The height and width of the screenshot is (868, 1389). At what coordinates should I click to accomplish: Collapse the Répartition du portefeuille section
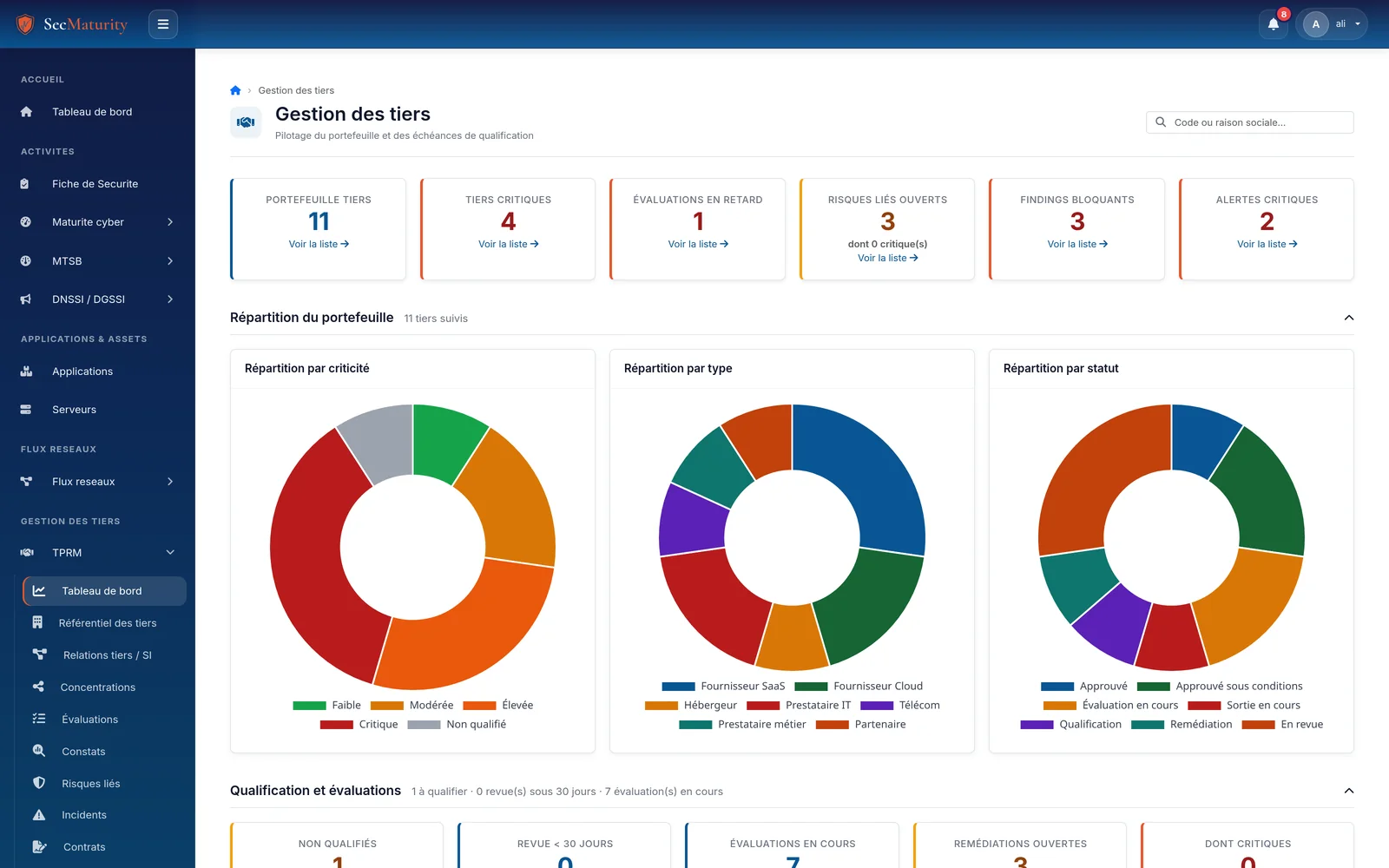point(1349,318)
